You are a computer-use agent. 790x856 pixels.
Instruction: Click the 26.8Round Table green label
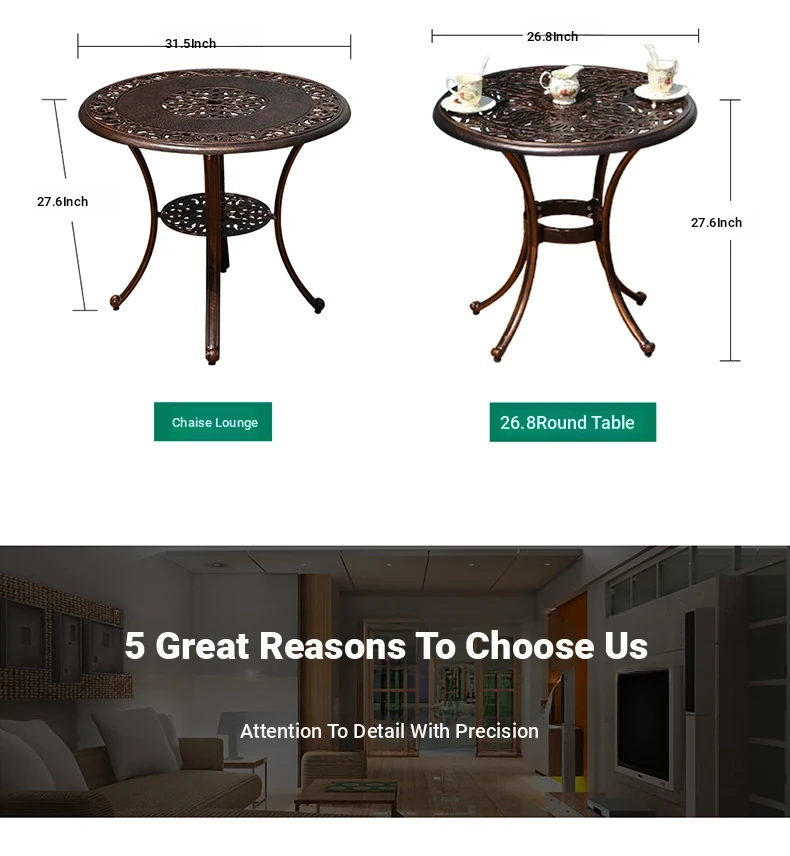(x=573, y=422)
